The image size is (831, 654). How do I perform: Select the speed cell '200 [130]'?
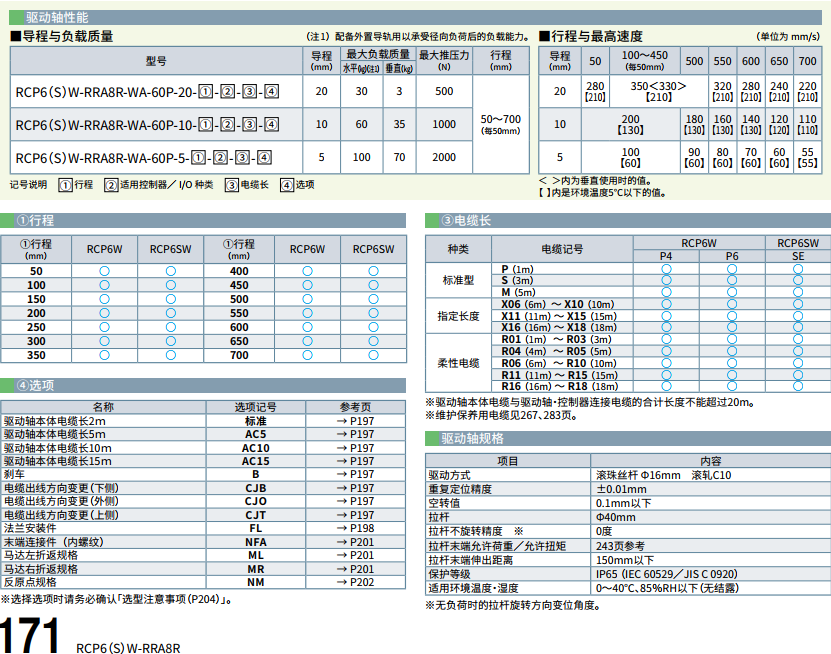coord(631,124)
